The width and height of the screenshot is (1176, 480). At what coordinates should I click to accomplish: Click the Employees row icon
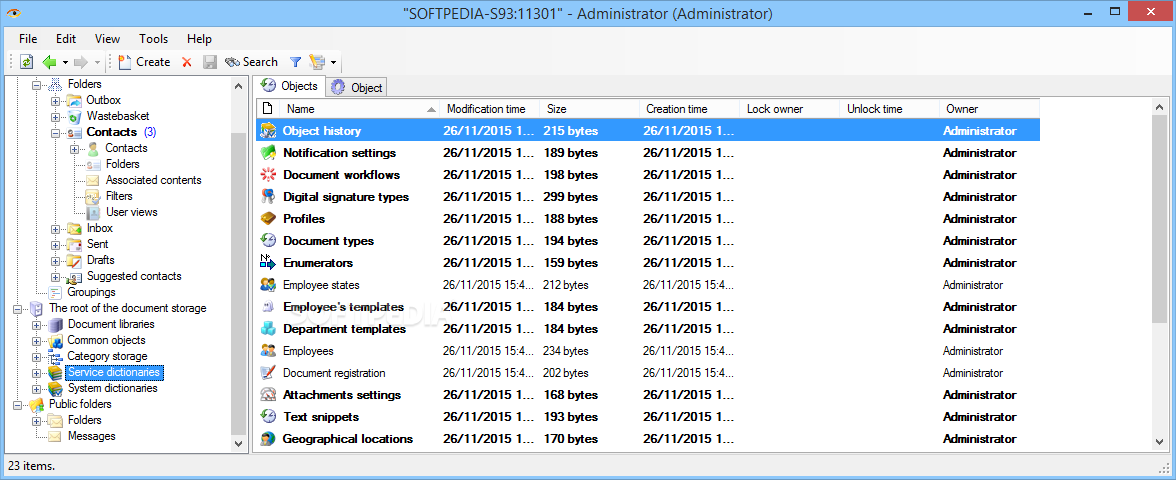coord(268,351)
